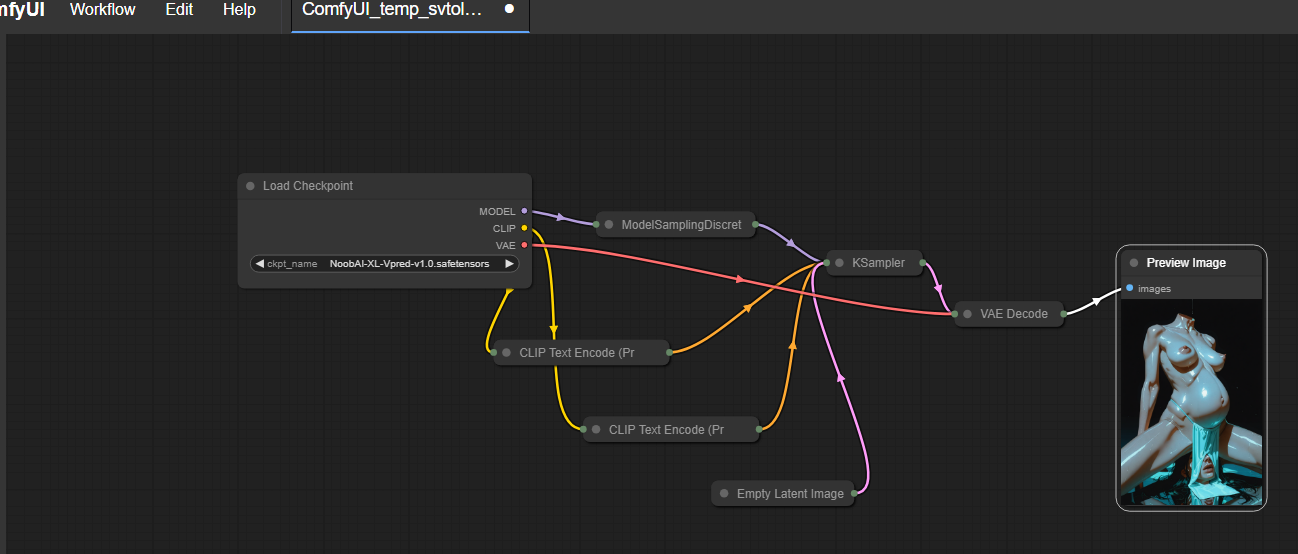Click the VAE output label
The image size is (1298, 554).
(x=506, y=245)
